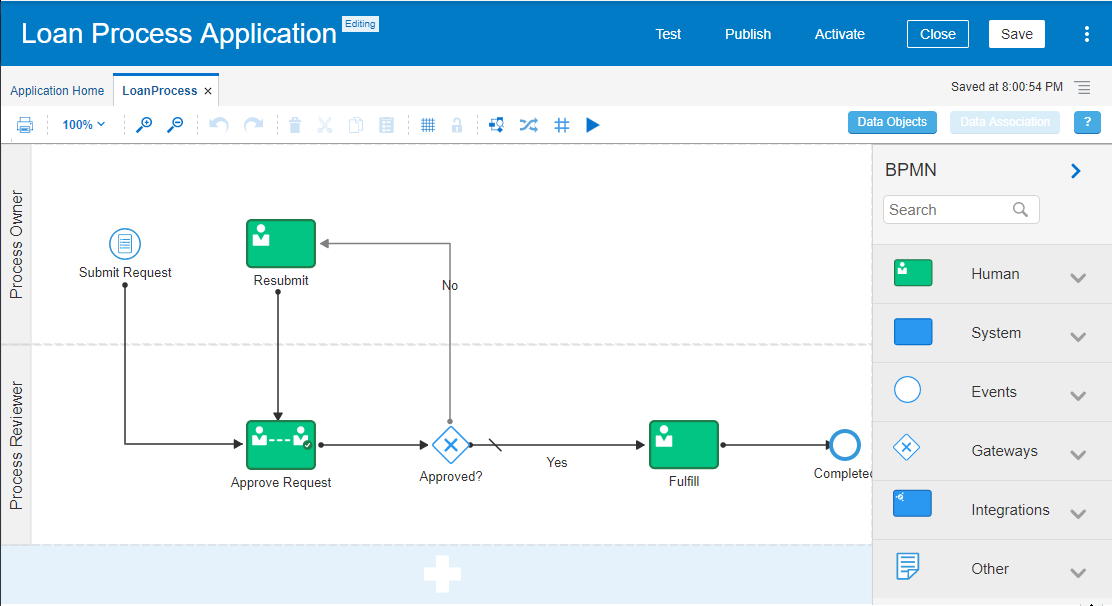Click Activate in the header
This screenshot has height=606, width=1112.
point(840,34)
